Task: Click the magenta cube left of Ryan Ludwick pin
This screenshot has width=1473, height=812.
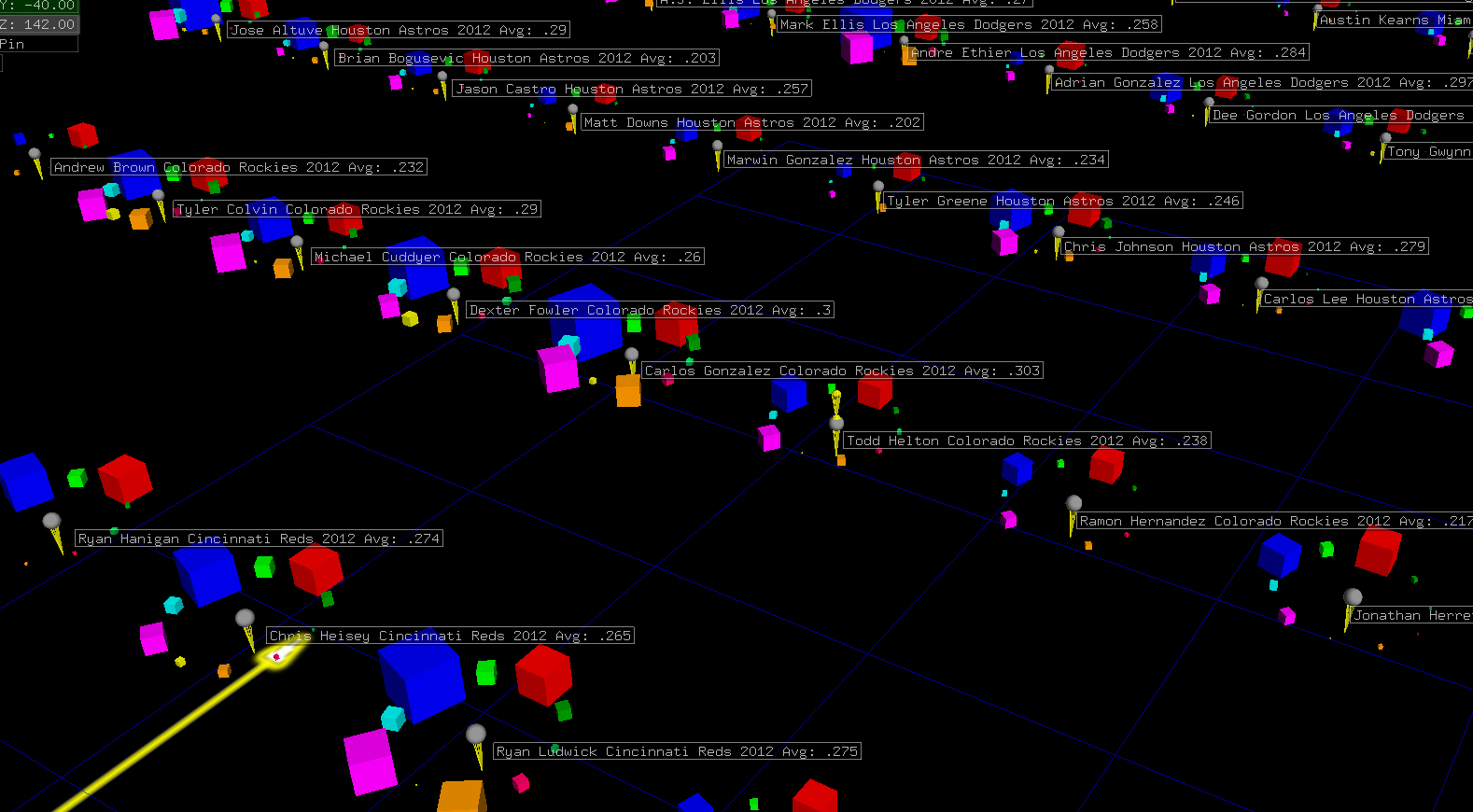Action: [370, 760]
